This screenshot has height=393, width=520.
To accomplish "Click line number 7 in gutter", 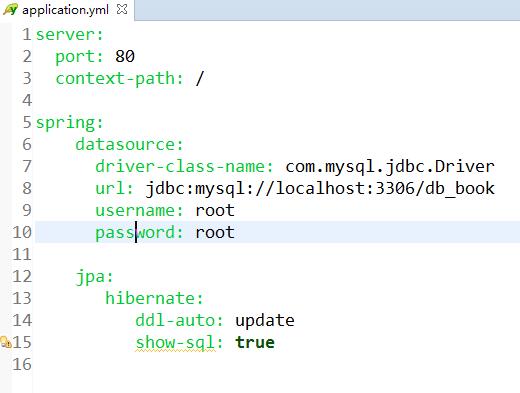I will 27,166.
